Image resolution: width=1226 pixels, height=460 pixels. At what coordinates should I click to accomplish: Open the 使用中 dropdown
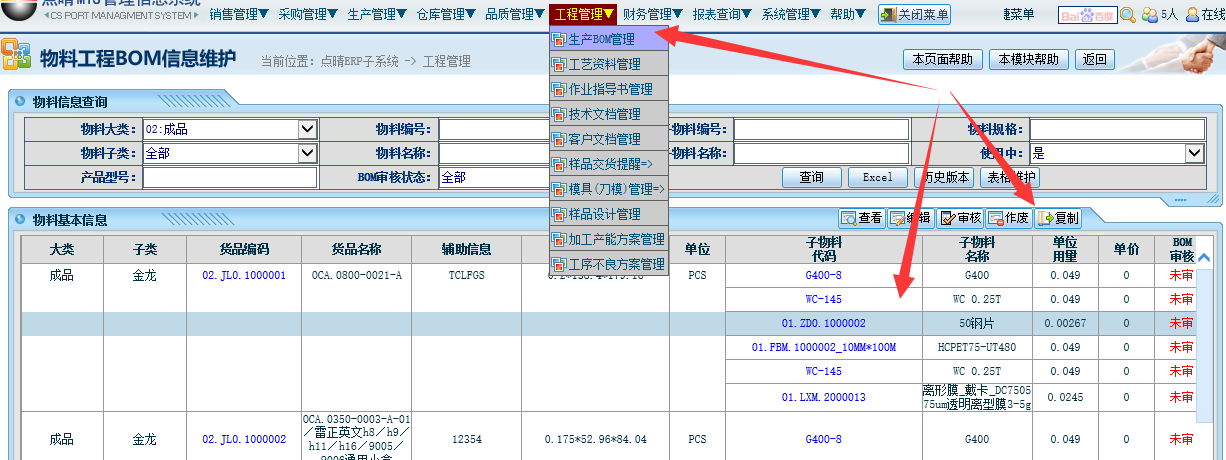tap(1194, 153)
